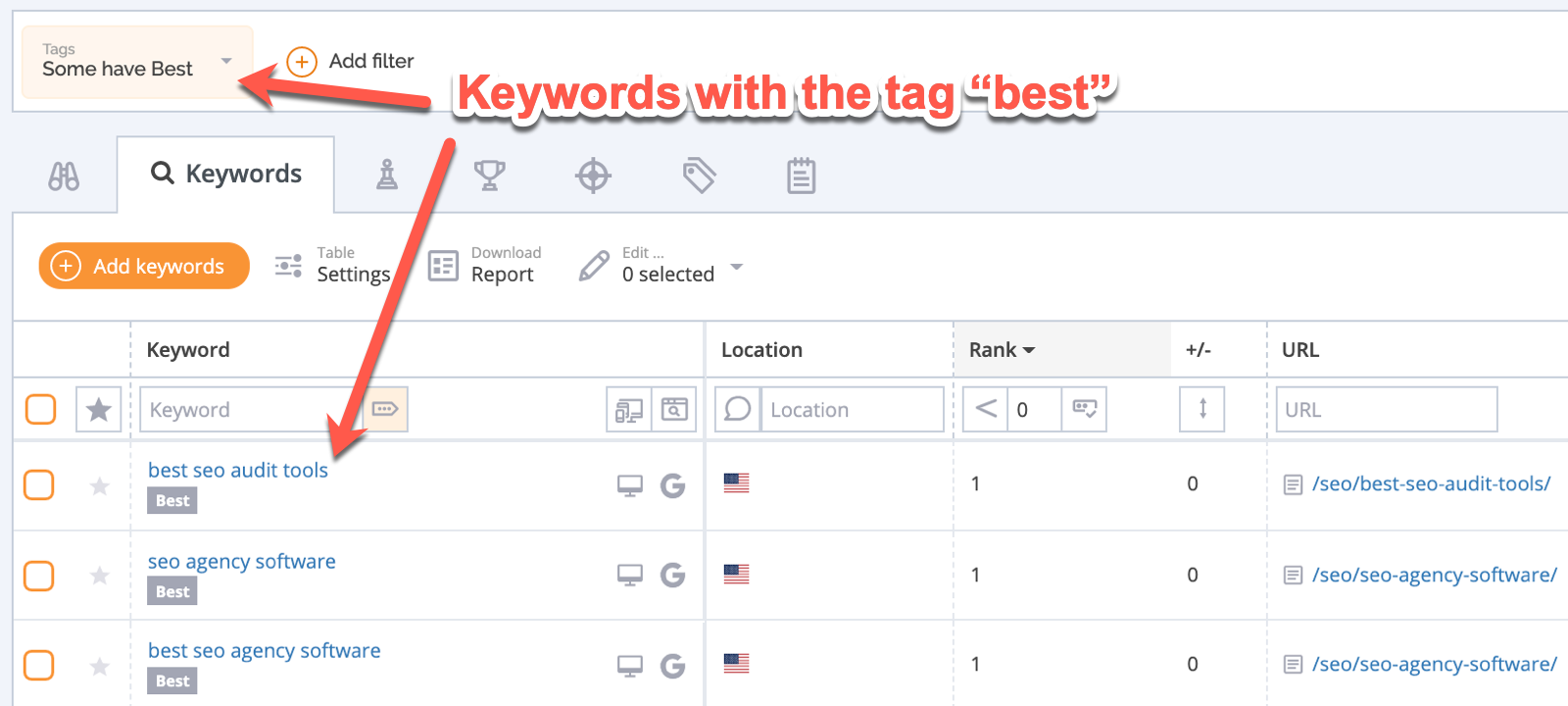Screen dimensions: 1568x706
Task: Open the best seo audit tools keyword link
Action: tap(238, 471)
